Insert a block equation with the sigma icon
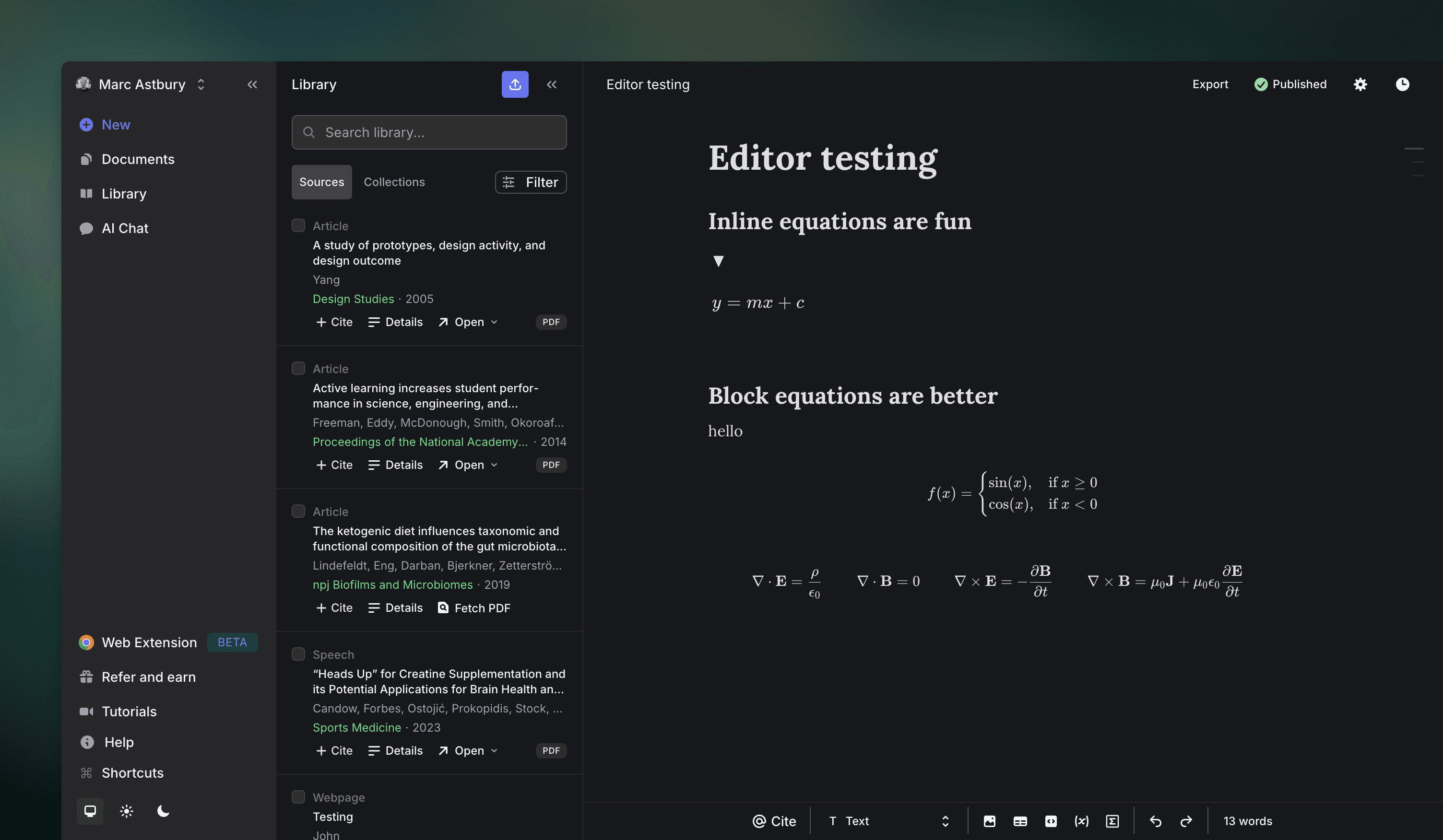 pyautogui.click(x=1112, y=821)
